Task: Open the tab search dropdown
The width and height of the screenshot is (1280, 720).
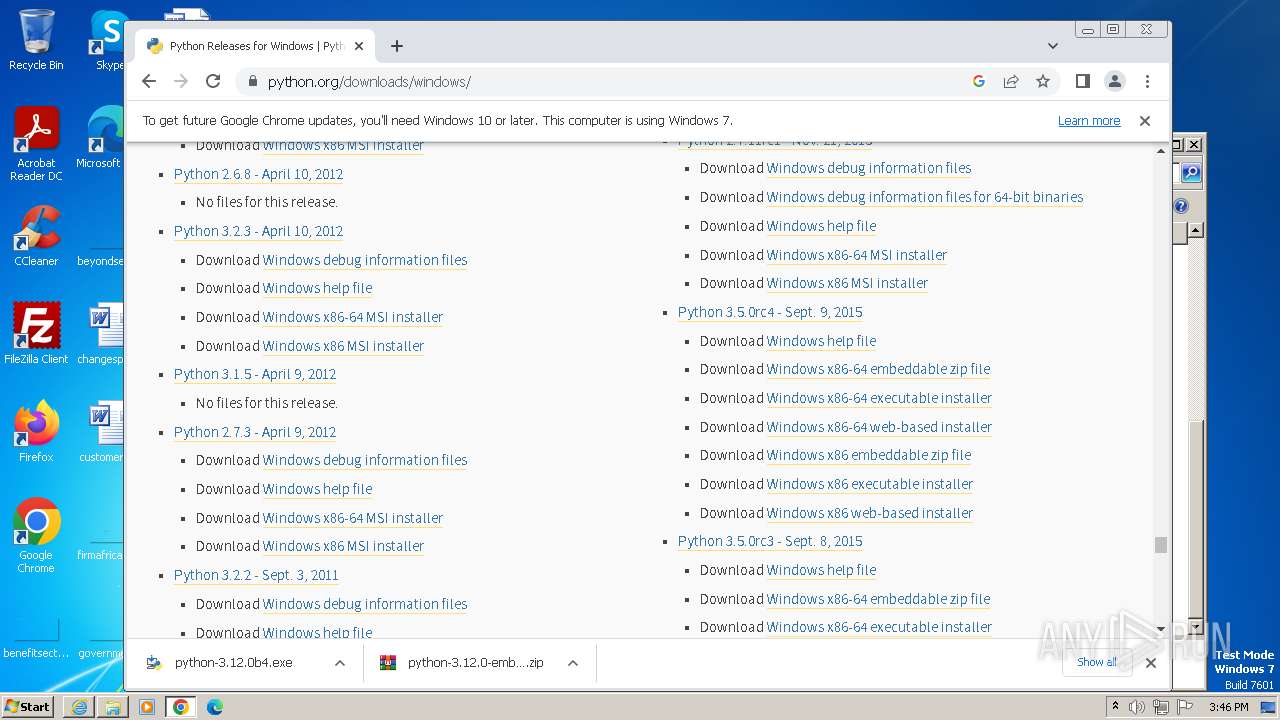Action: pyautogui.click(x=1053, y=46)
